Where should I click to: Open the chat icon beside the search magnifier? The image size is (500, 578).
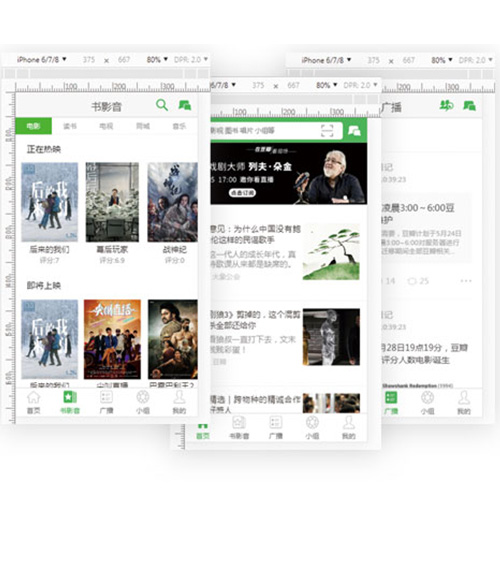coord(185,105)
